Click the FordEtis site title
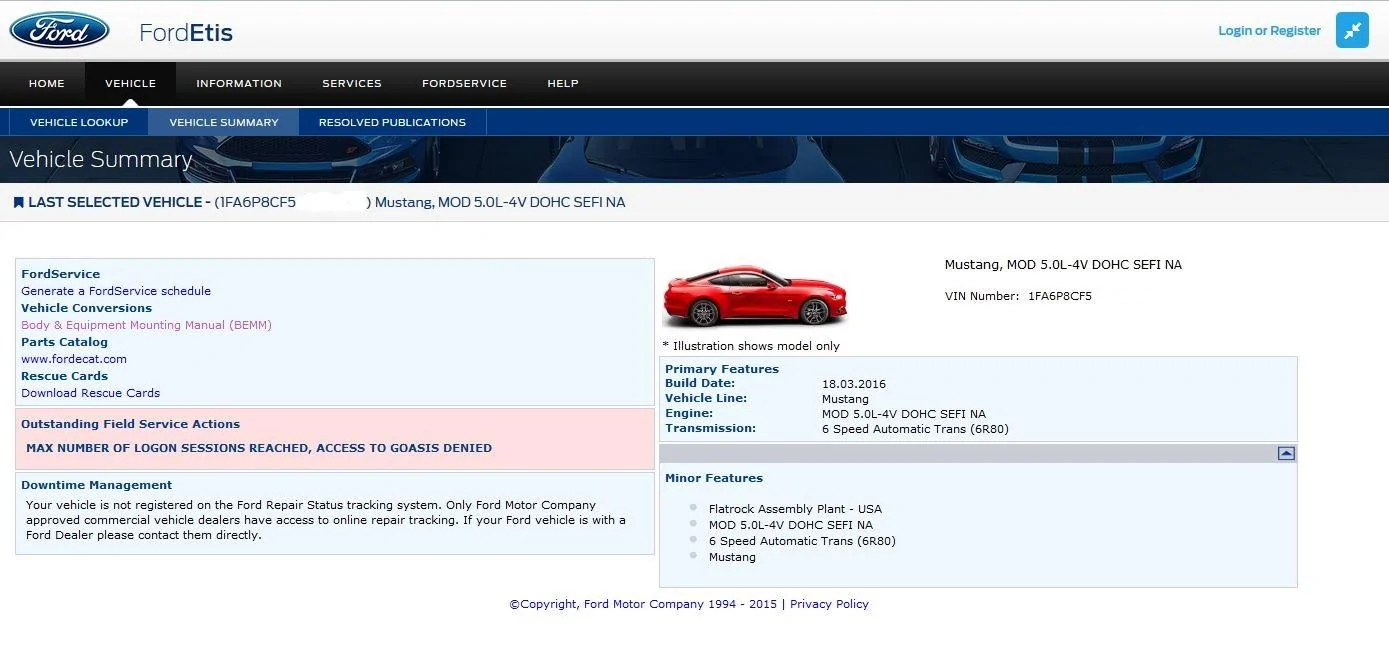The width and height of the screenshot is (1389, 651). [186, 32]
